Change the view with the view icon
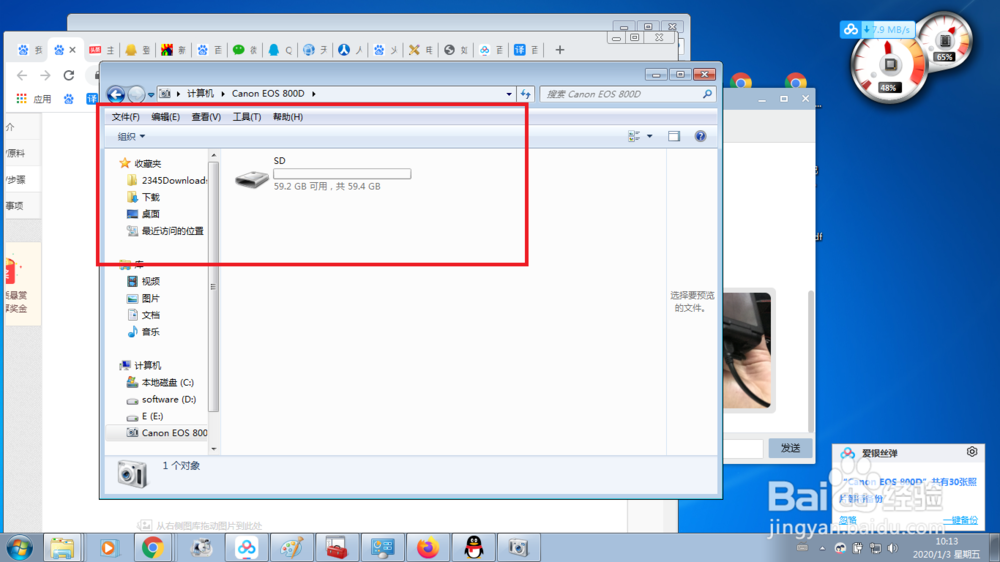This screenshot has width=1000, height=562. click(x=634, y=136)
